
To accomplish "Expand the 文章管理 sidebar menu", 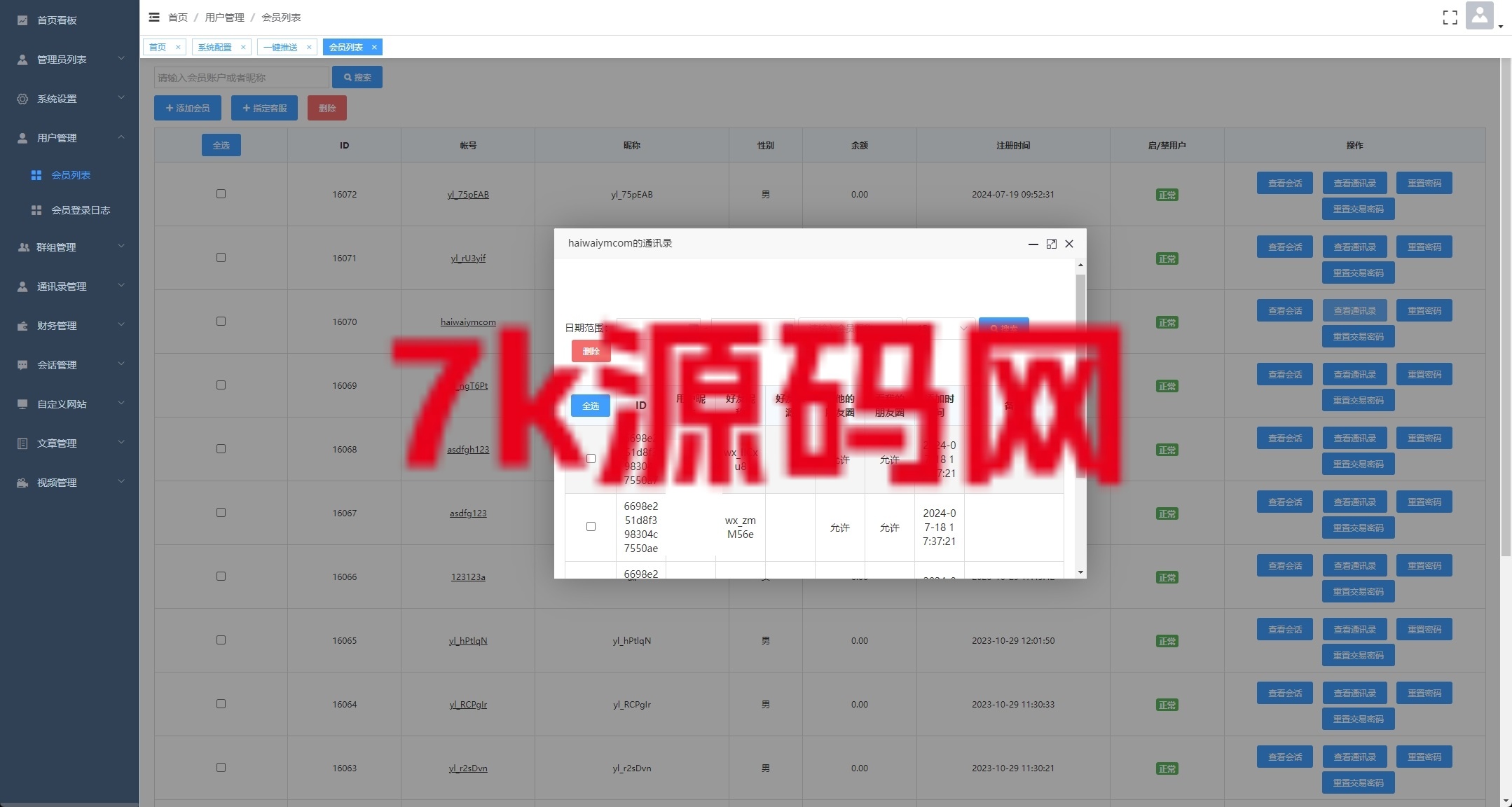I will pos(70,443).
